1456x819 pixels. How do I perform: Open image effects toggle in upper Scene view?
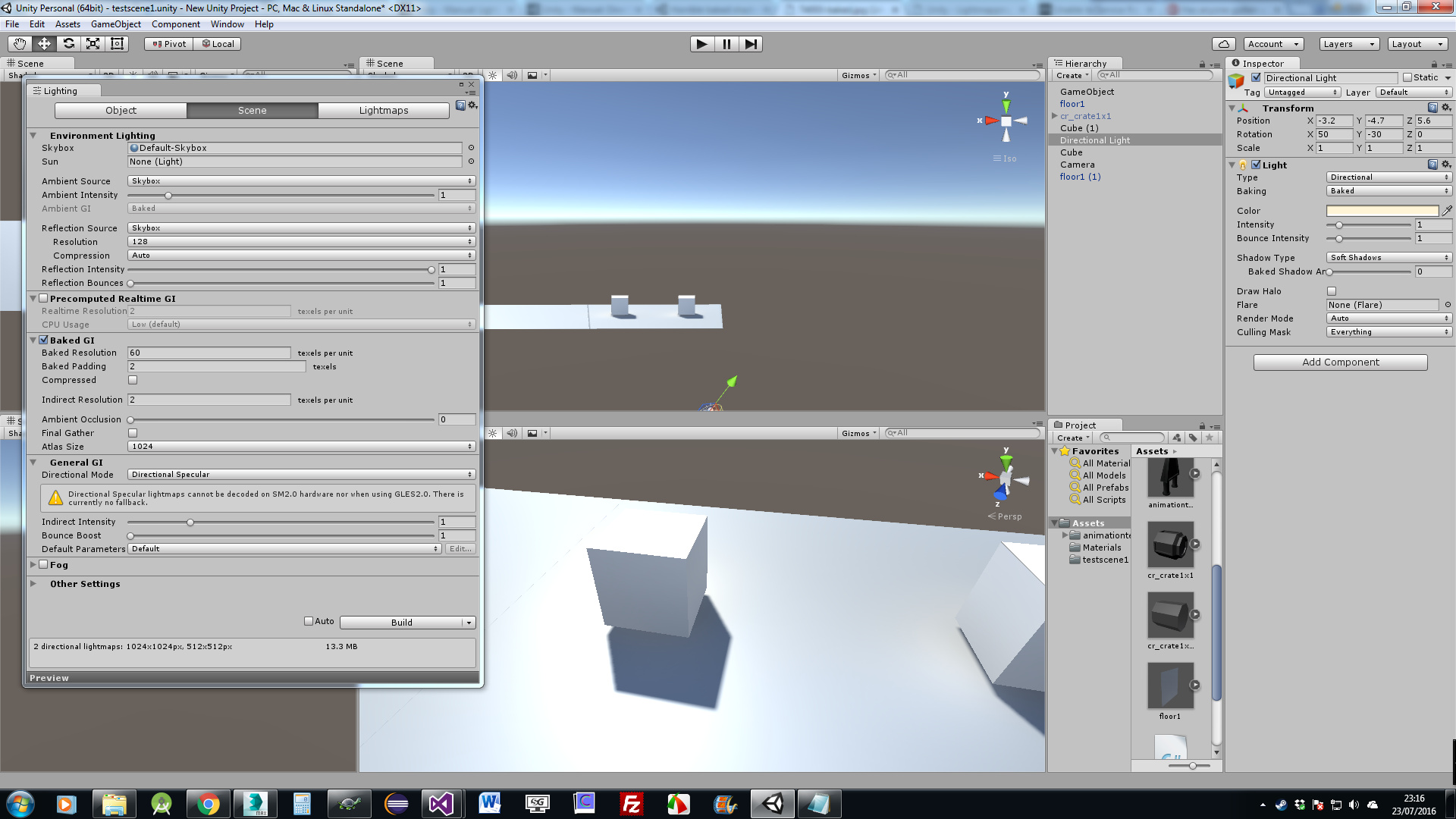click(532, 75)
